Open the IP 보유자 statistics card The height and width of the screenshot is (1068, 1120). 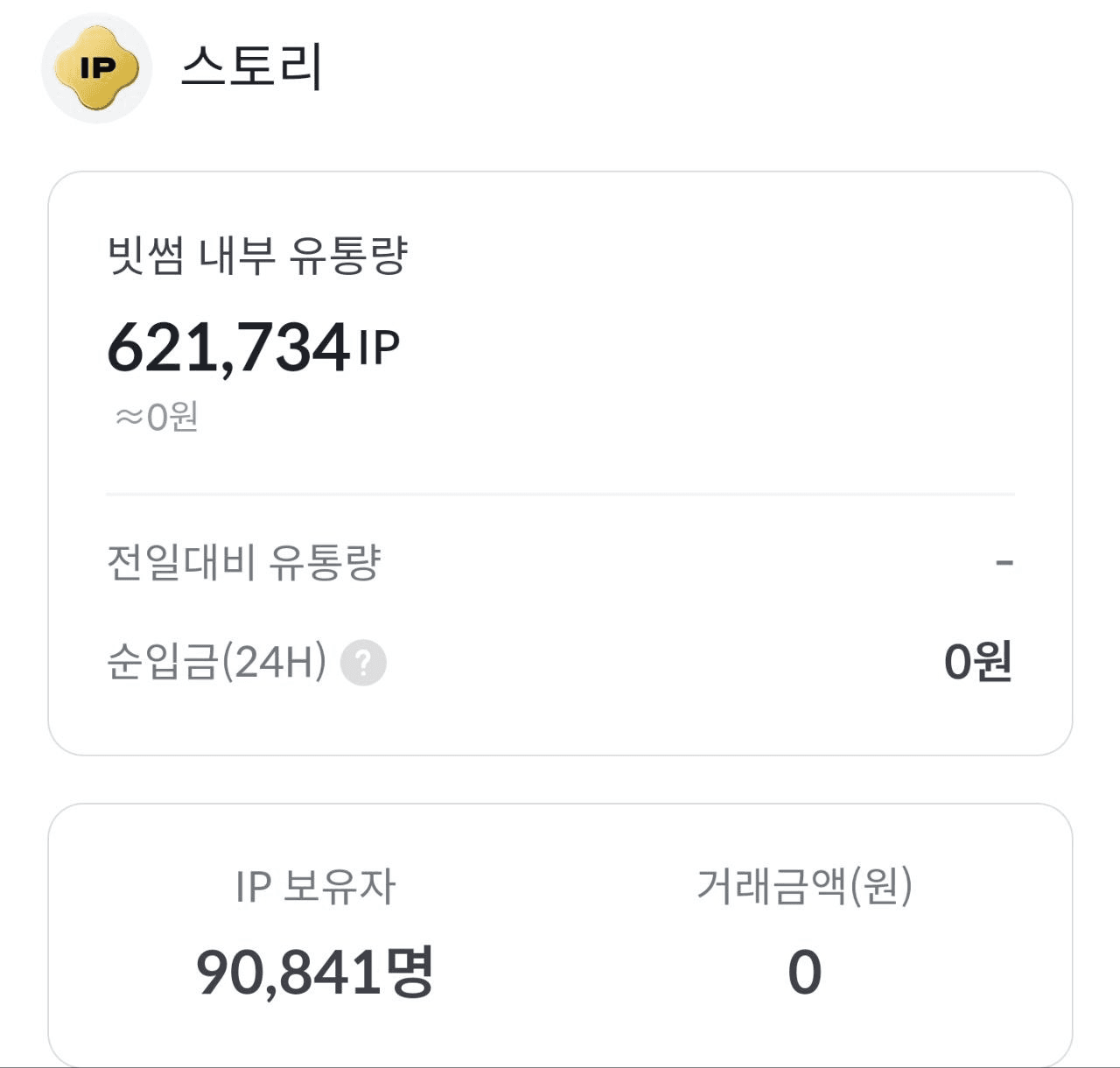tap(560, 935)
